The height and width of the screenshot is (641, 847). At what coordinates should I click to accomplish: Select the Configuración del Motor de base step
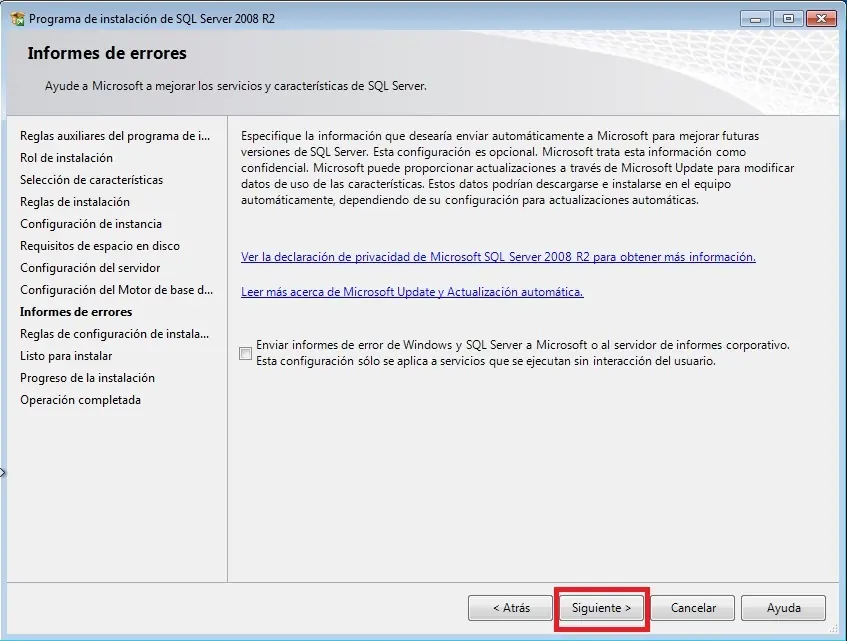[x=117, y=290]
